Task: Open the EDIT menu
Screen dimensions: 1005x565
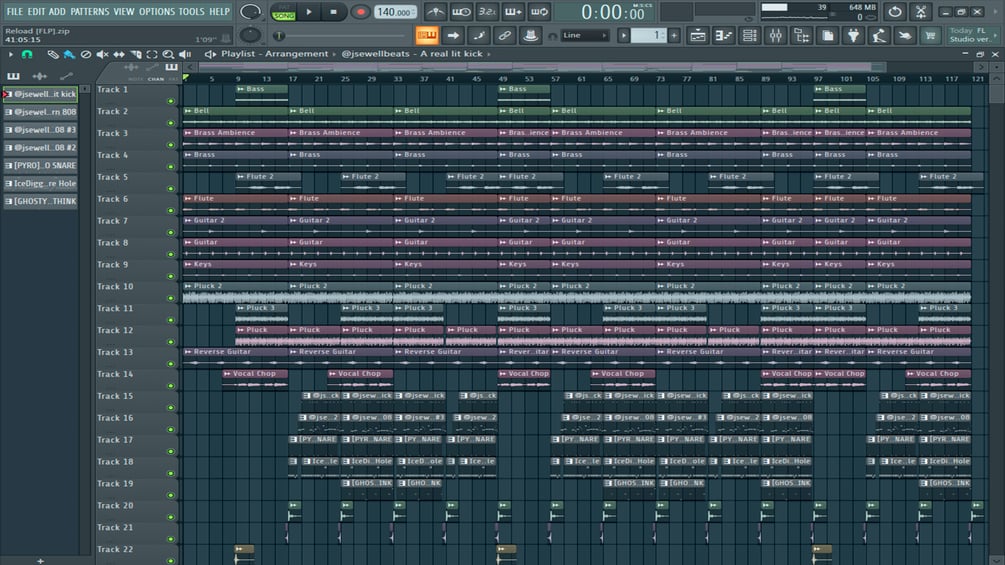Action: click(x=37, y=12)
